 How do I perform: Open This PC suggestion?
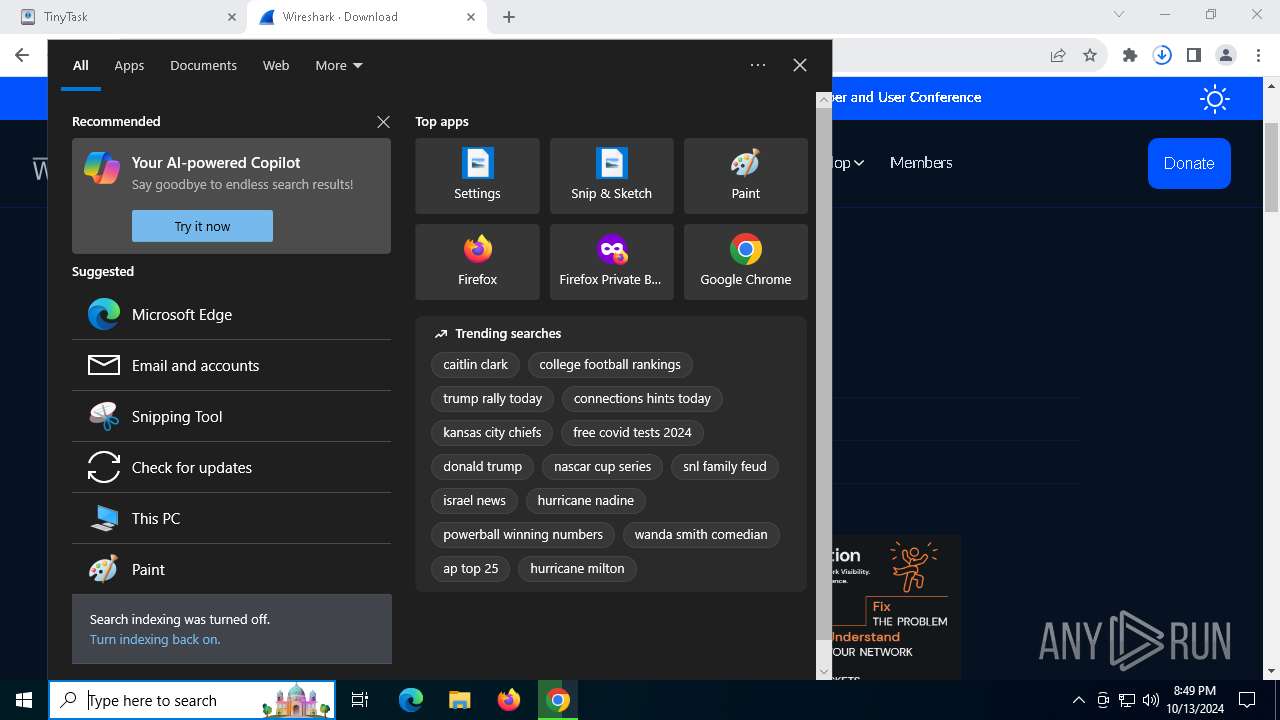tap(231, 518)
